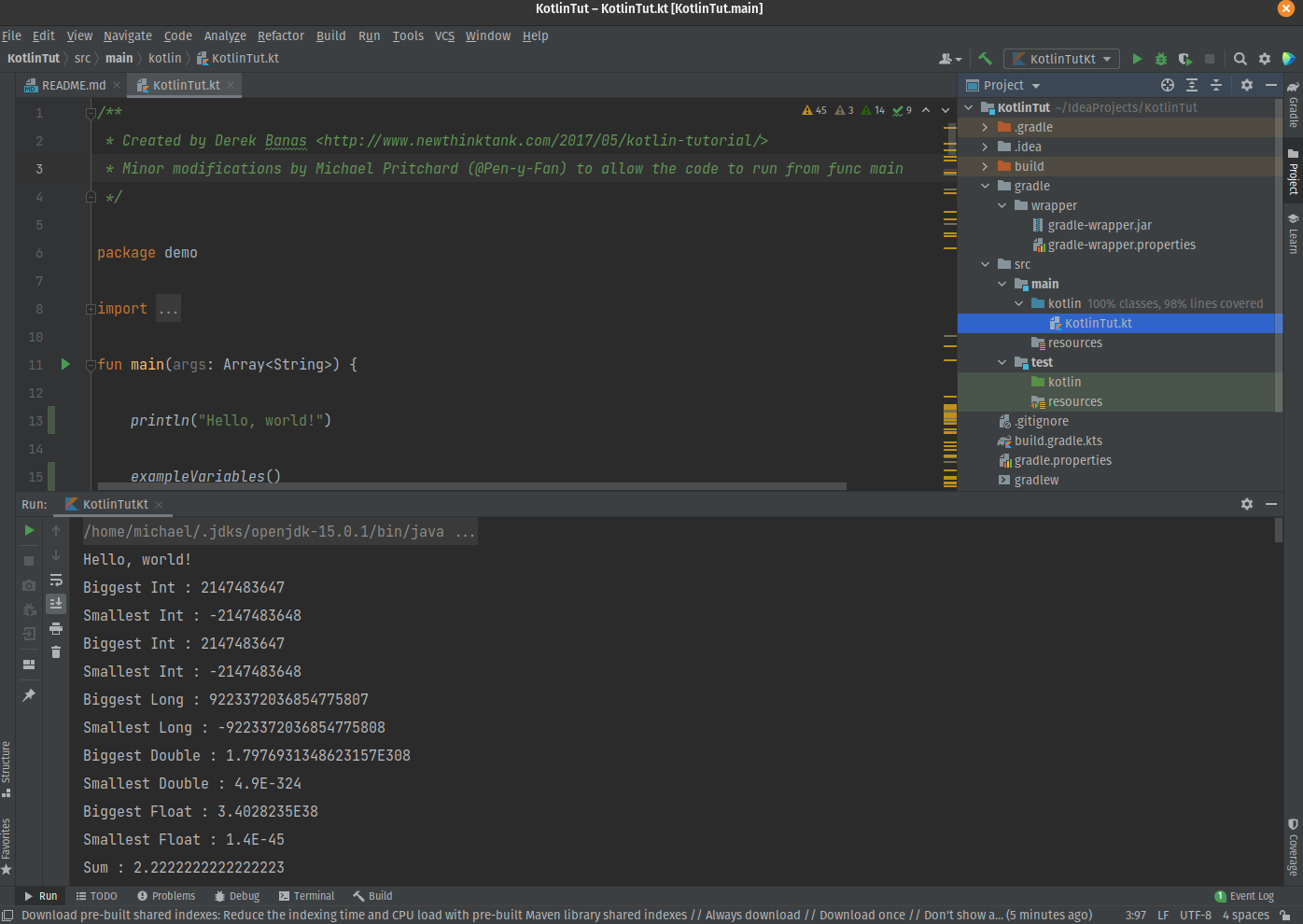This screenshot has height=924, width=1303.
Task: Collapse all nodes in the Project panel
Action: [1216, 85]
